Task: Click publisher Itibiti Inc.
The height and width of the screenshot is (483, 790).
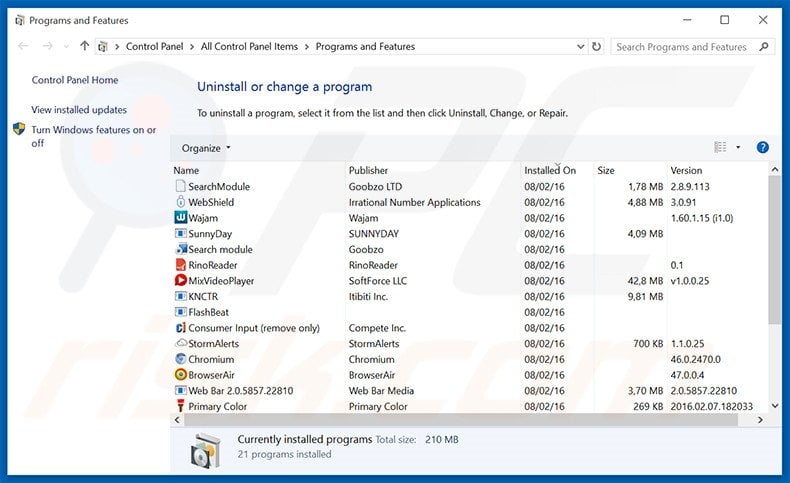Action: [368, 296]
